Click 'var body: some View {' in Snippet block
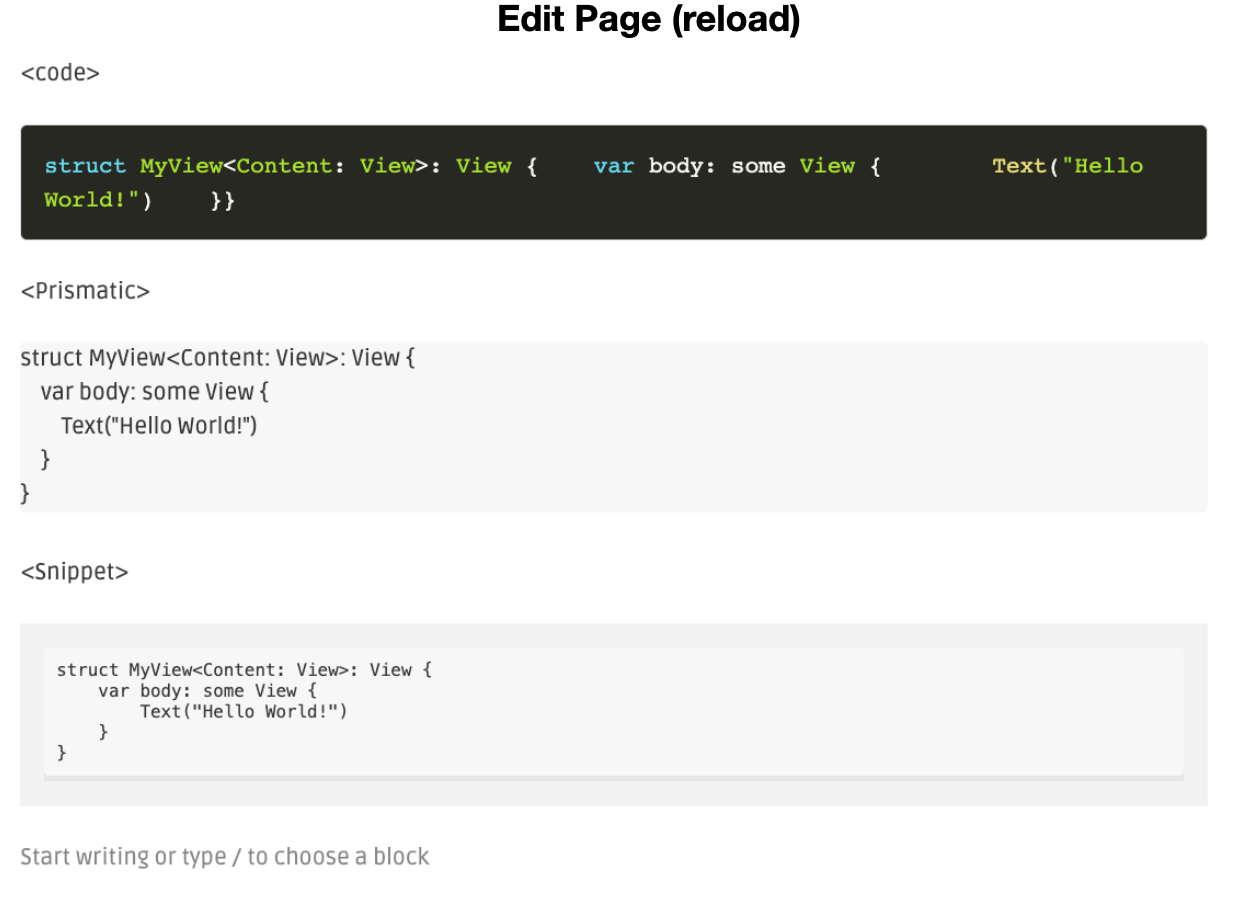Screen dimensions: 1240x900 coord(207,691)
